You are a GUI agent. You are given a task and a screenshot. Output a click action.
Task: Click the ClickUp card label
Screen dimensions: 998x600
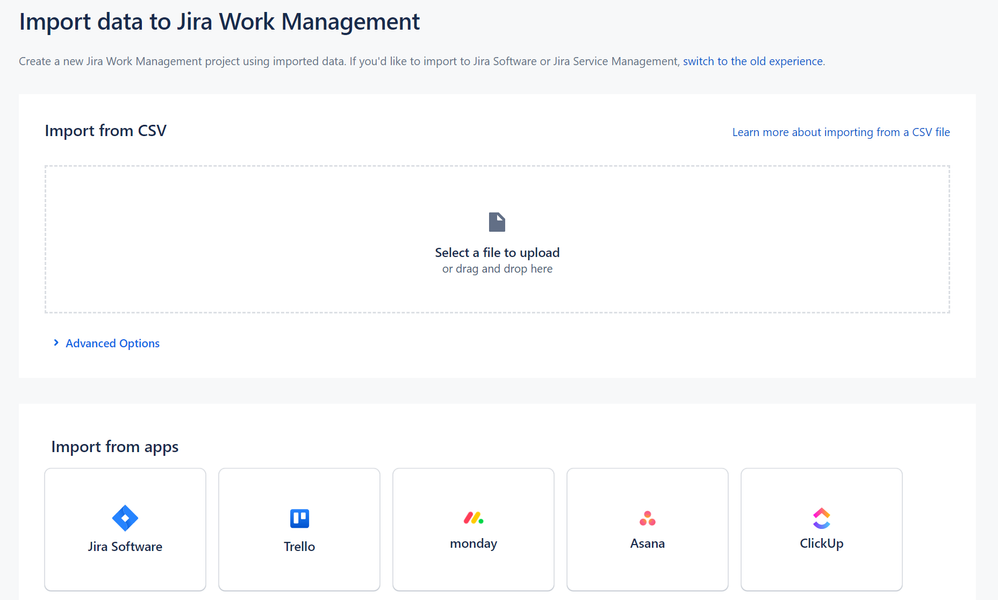click(821, 543)
